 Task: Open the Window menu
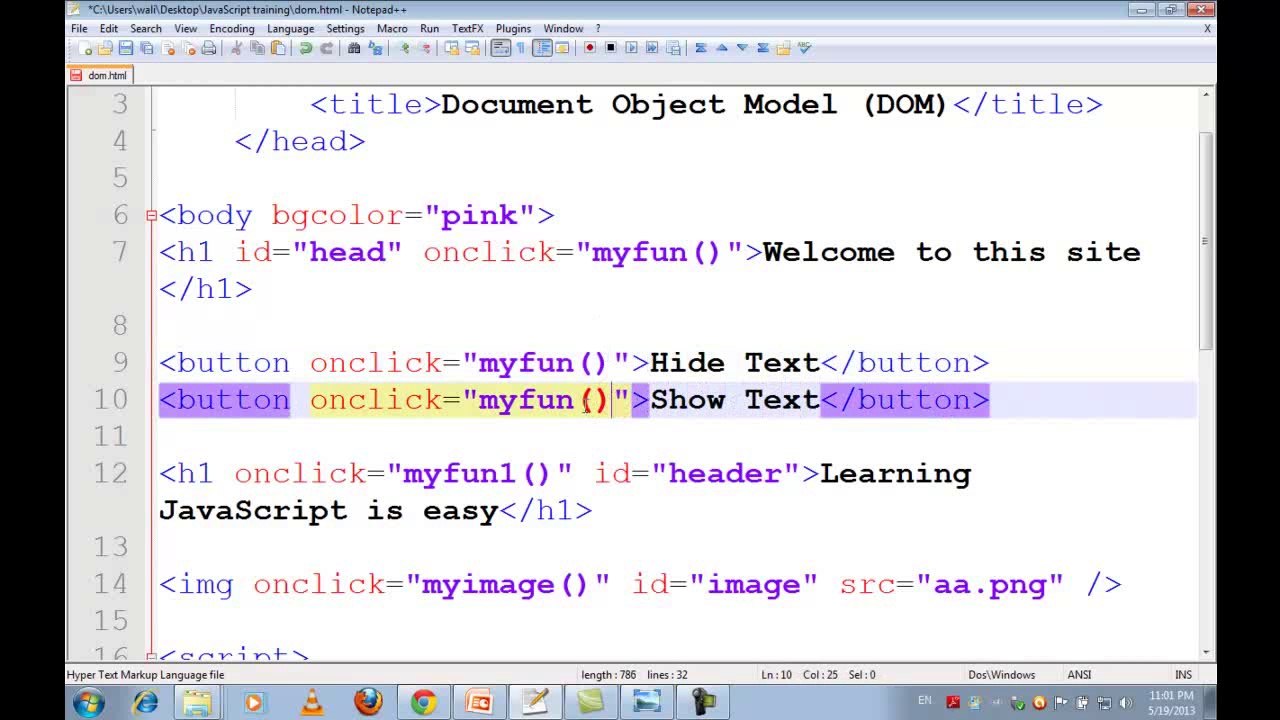564,29
